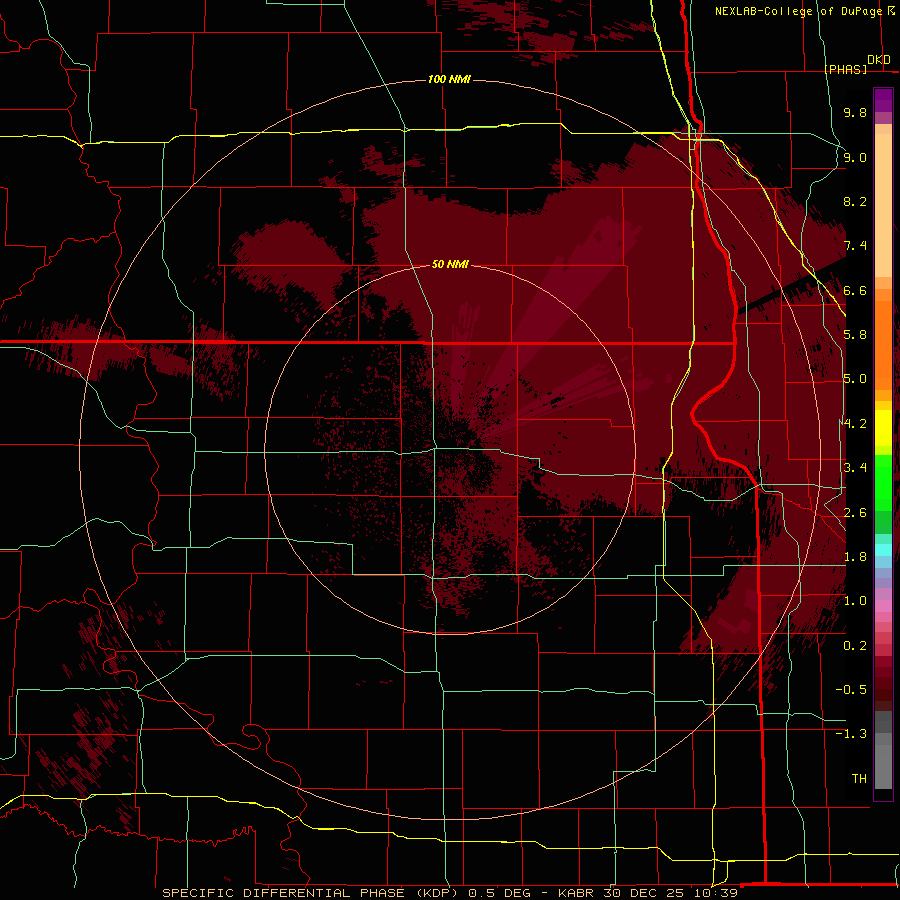Select the 2.6 legend value
The height and width of the screenshot is (900, 900).
point(855,513)
